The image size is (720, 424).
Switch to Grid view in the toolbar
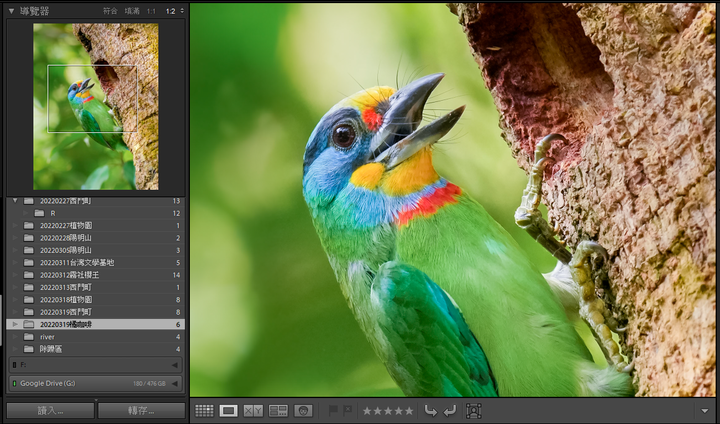coord(204,410)
